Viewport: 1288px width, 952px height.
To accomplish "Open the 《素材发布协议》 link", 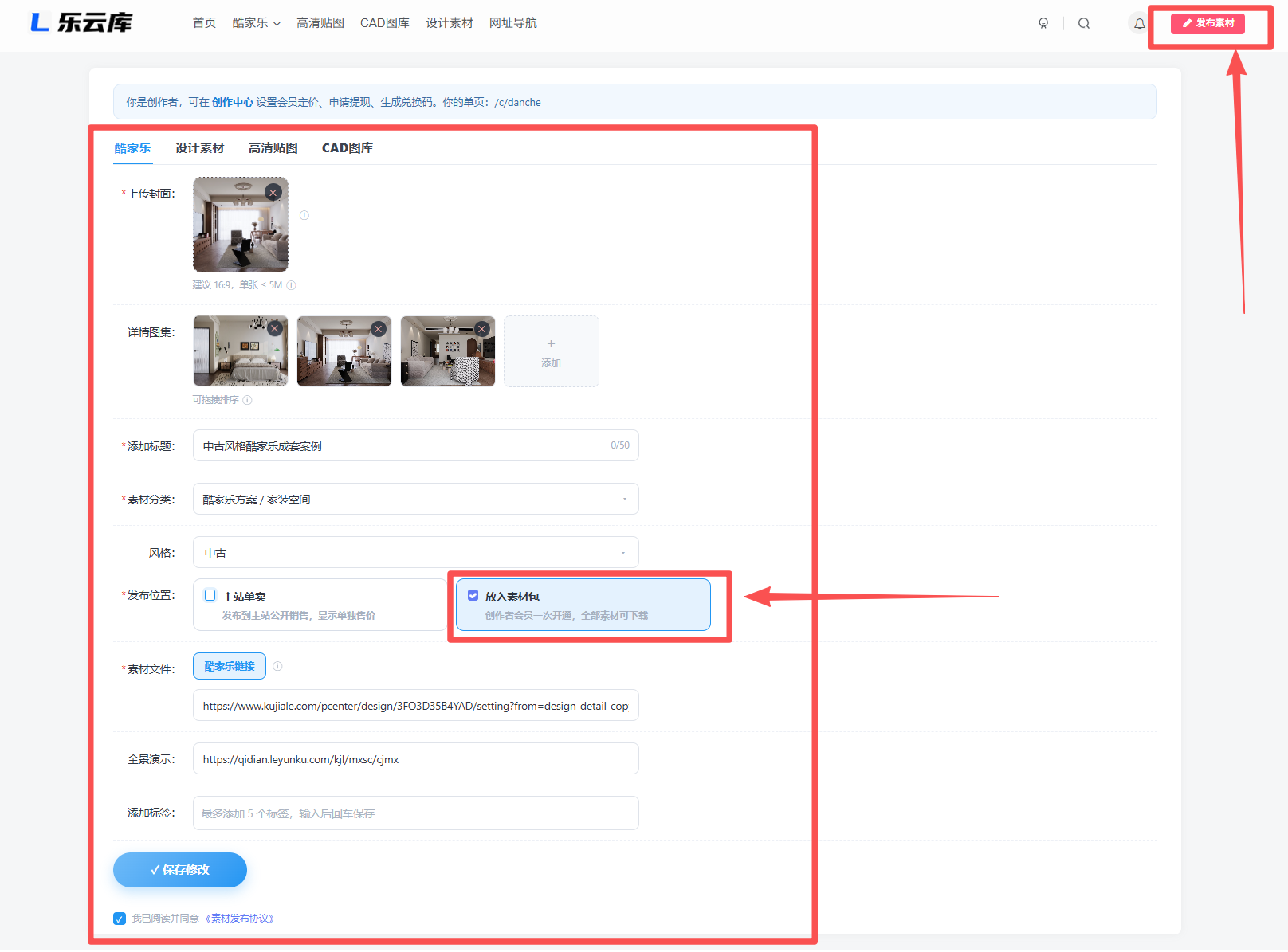I will pos(240,919).
